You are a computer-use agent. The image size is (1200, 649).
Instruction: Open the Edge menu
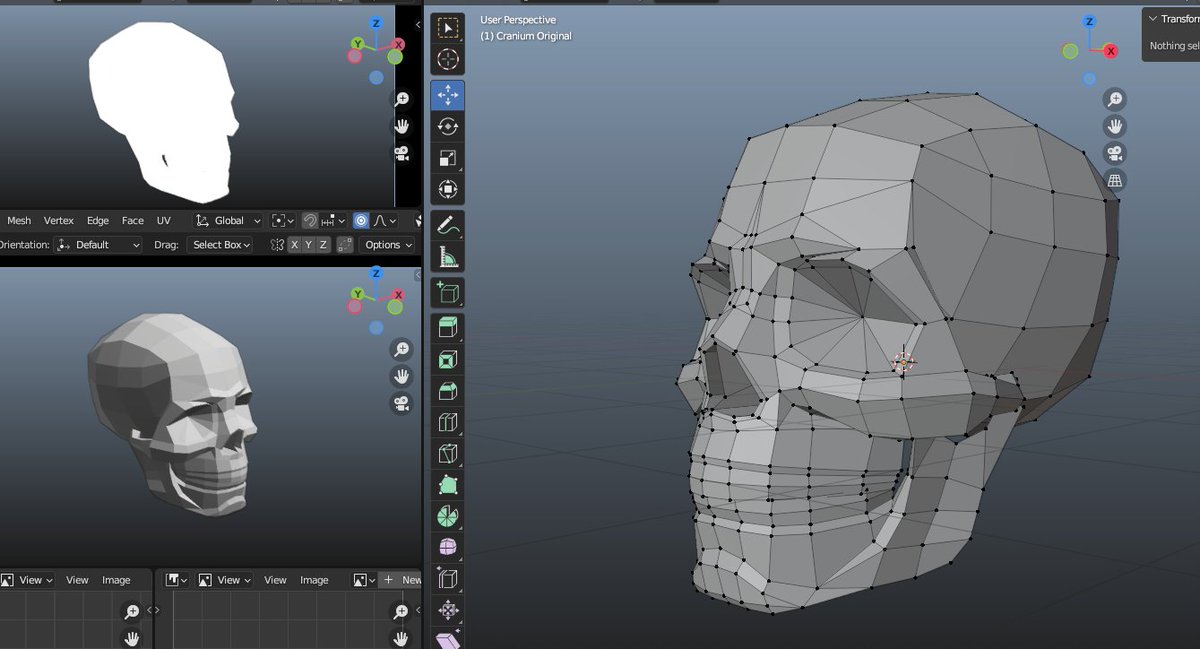98,221
